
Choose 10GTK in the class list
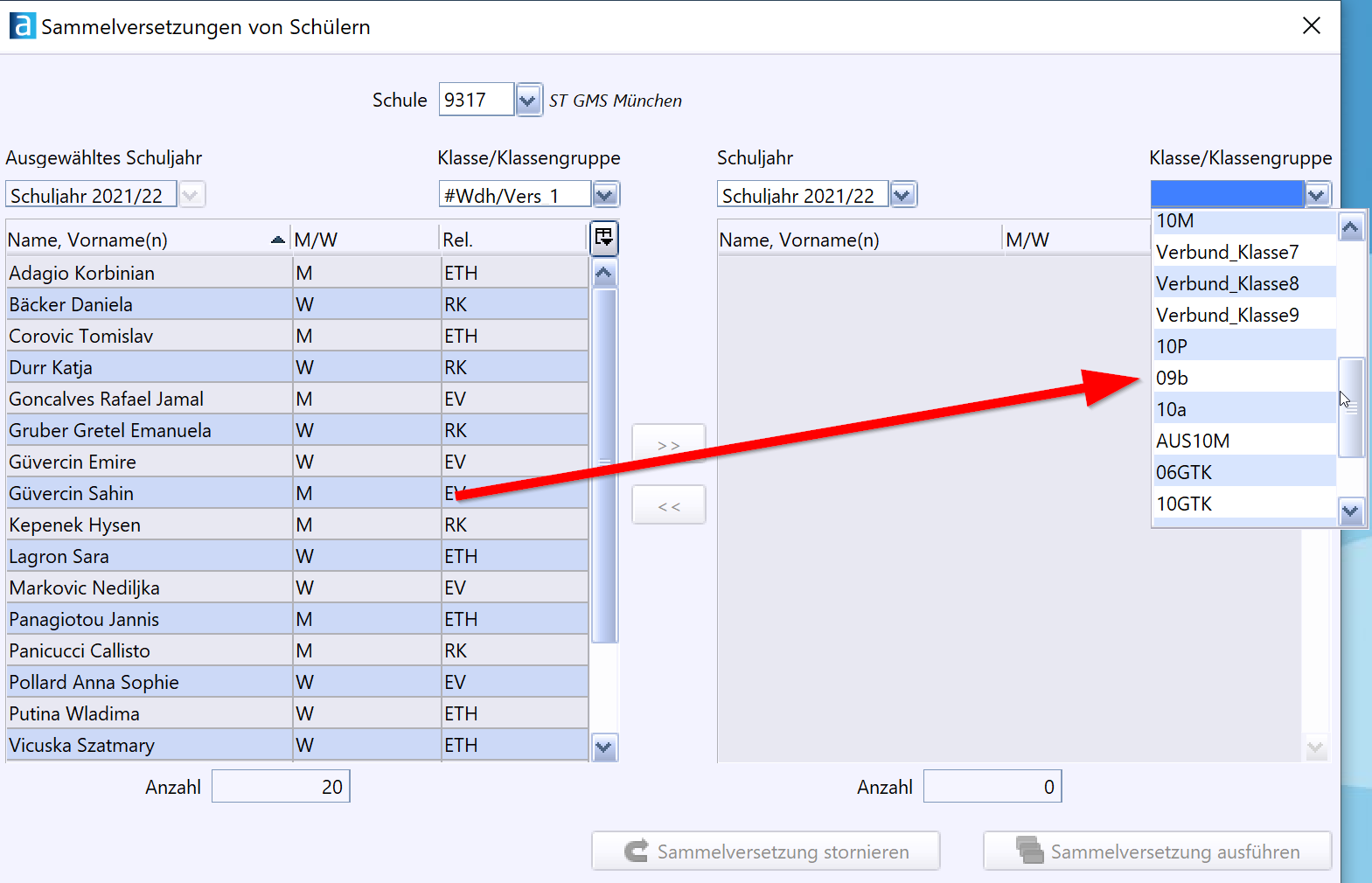(x=1244, y=504)
